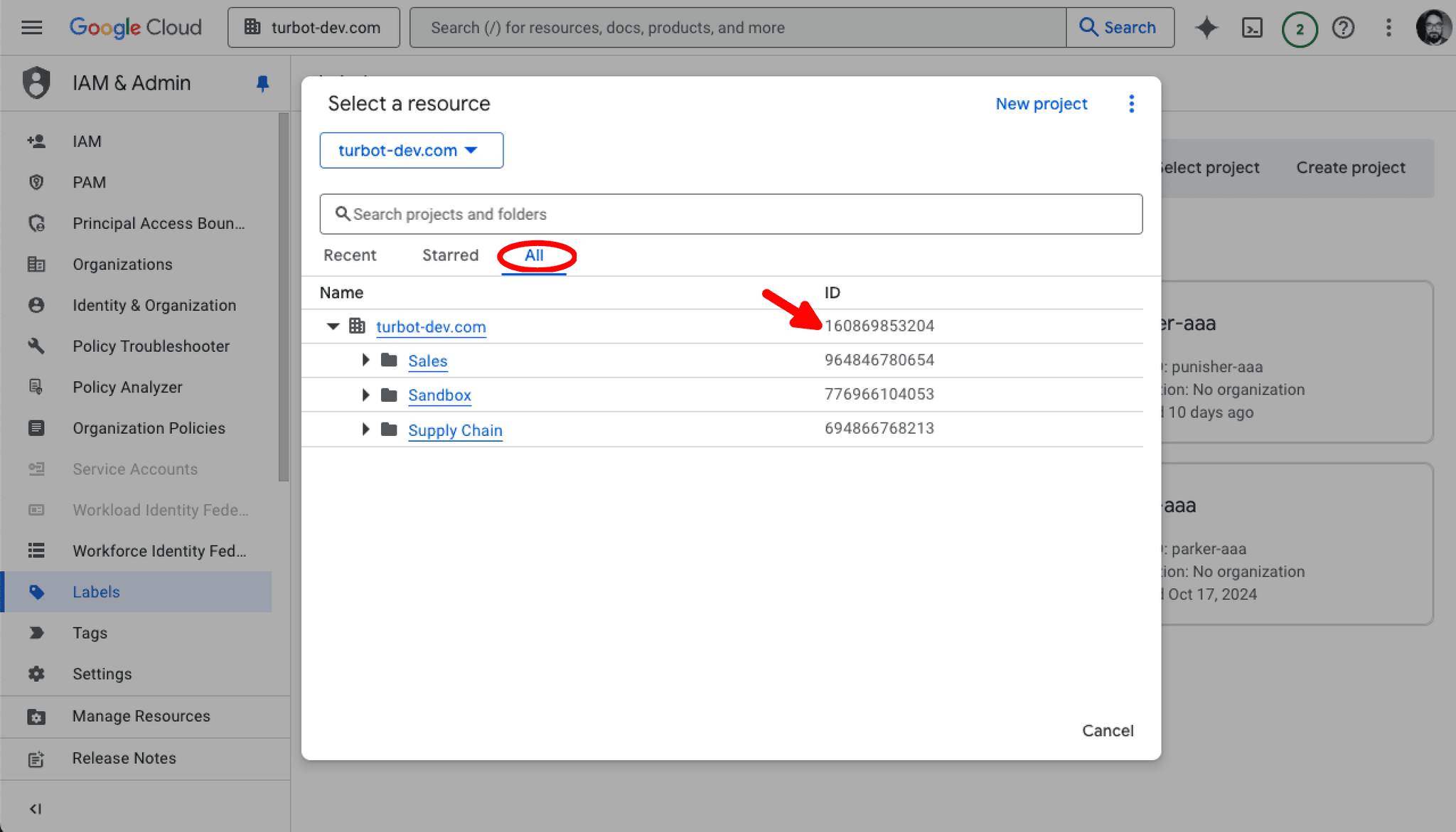Click the Manage Resources folder-gear icon
The image size is (1456, 832).
[36, 717]
